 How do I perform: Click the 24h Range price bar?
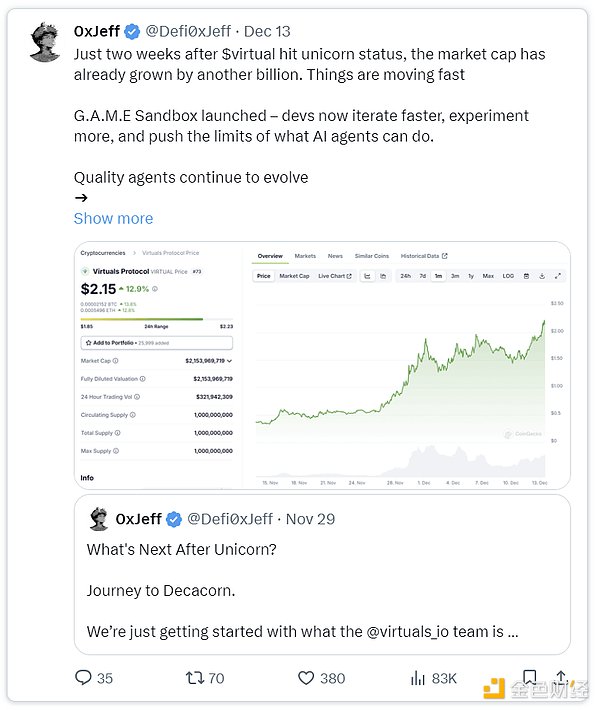[156, 320]
